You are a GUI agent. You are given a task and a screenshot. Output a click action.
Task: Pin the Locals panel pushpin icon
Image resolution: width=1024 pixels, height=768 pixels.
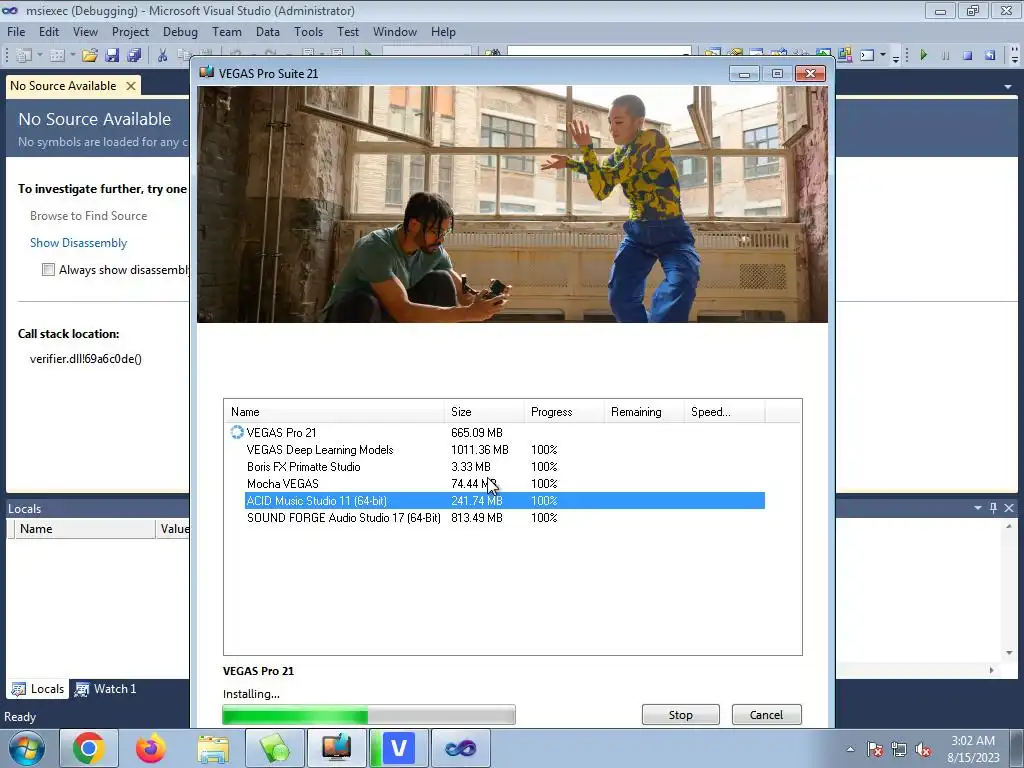tap(993, 507)
